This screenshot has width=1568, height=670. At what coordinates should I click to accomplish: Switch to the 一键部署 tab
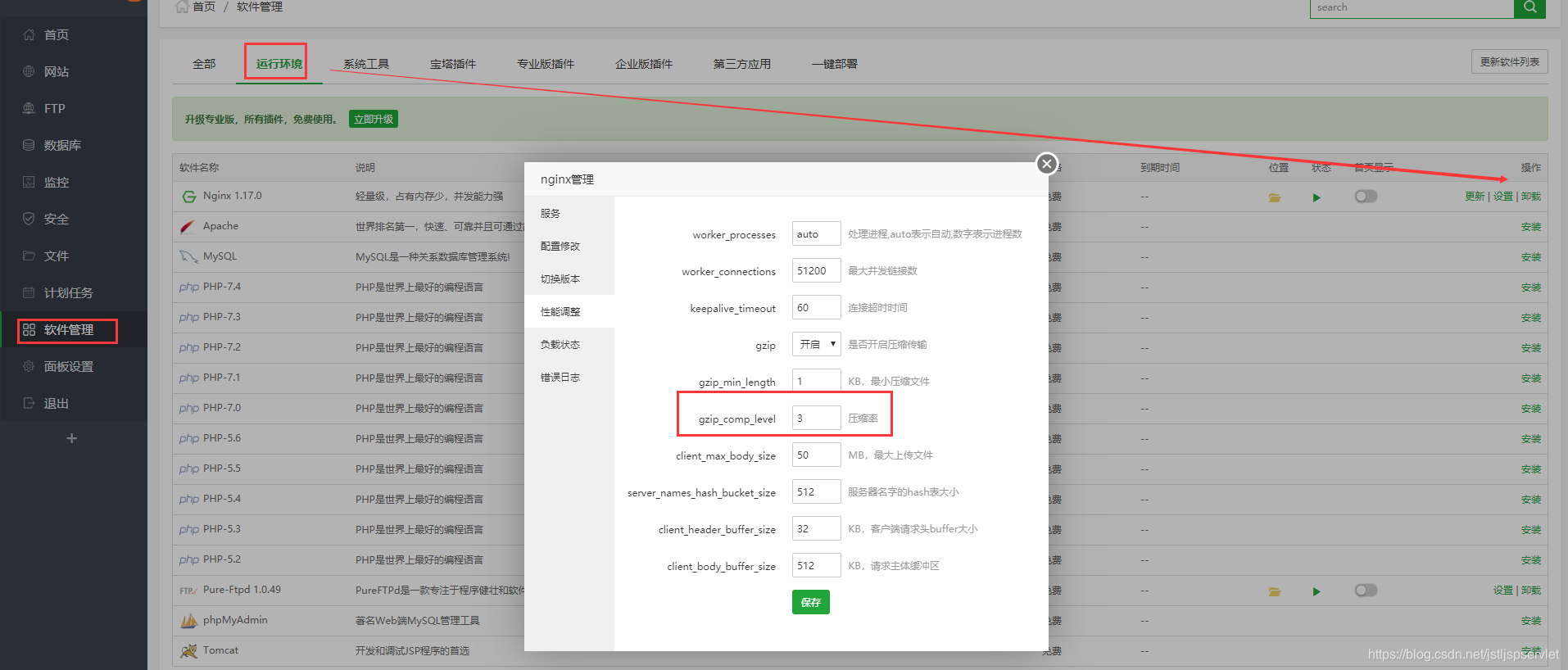tap(835, 64)
